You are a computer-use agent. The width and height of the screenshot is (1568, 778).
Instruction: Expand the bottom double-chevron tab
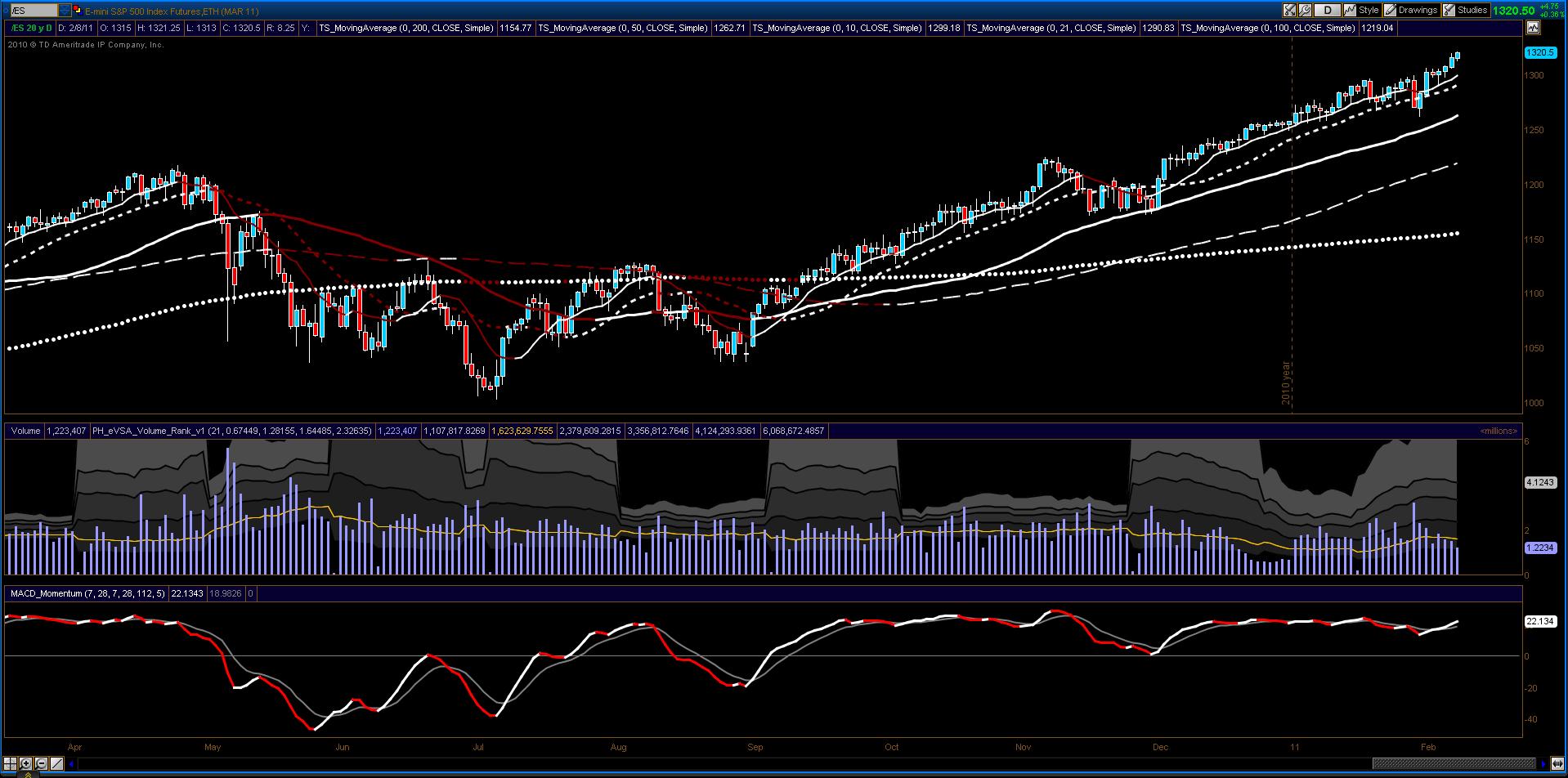coord(27,774)
